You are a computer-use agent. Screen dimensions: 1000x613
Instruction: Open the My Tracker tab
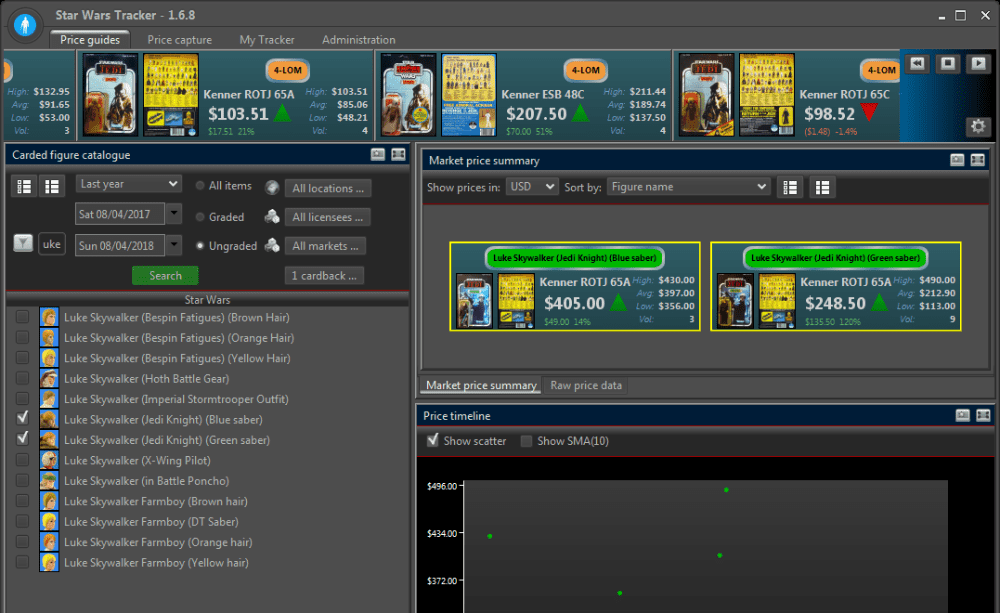pyautogui.click(x=267, y=40)
